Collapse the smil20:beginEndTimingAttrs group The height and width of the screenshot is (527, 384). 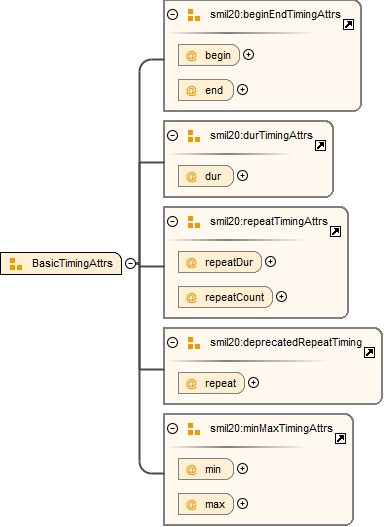click(x=172, y=14)
